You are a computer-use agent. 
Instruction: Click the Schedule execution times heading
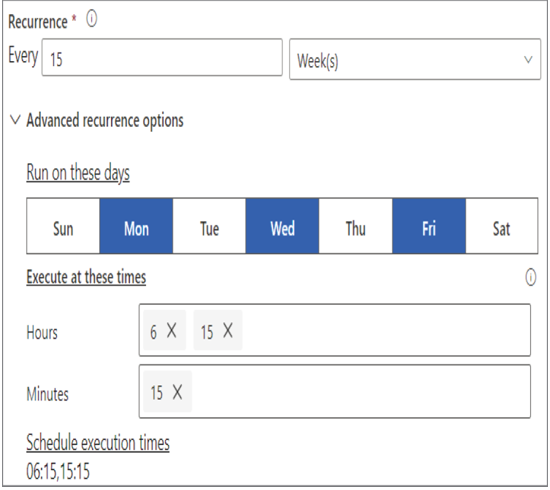pyautogui.click(x=98, y=442)
